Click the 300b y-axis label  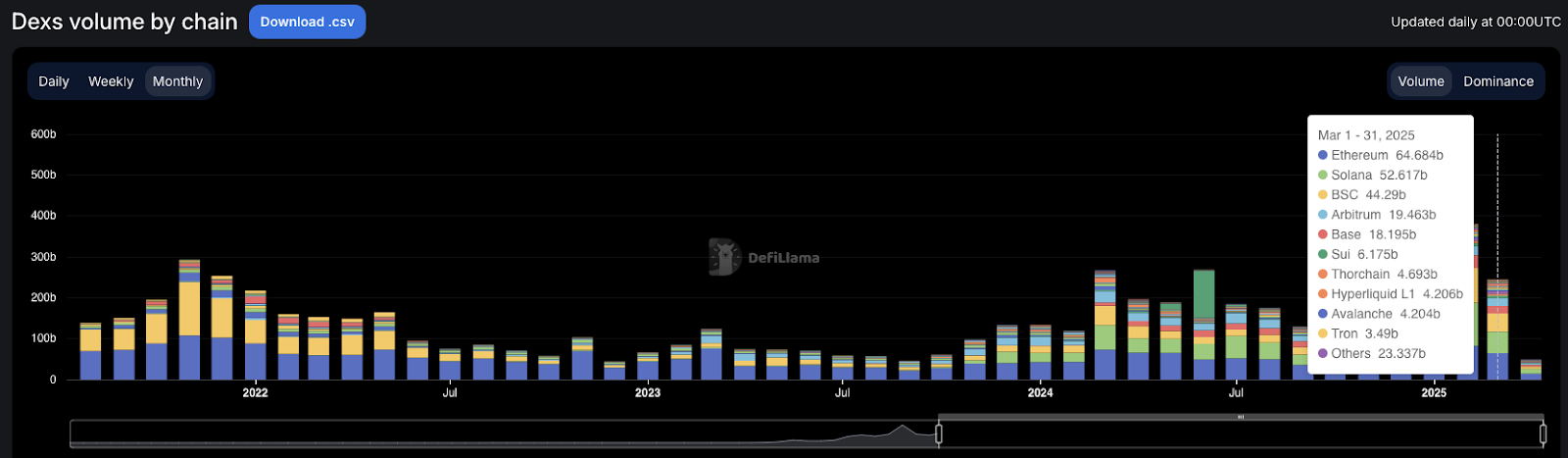[44, 257]
